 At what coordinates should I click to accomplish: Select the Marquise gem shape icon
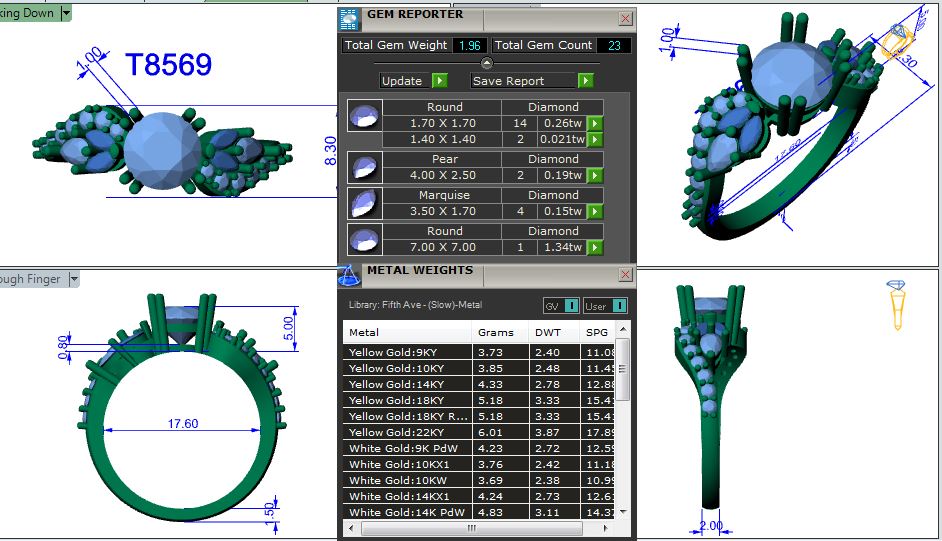pyautogui.click(x=364, y=203)
